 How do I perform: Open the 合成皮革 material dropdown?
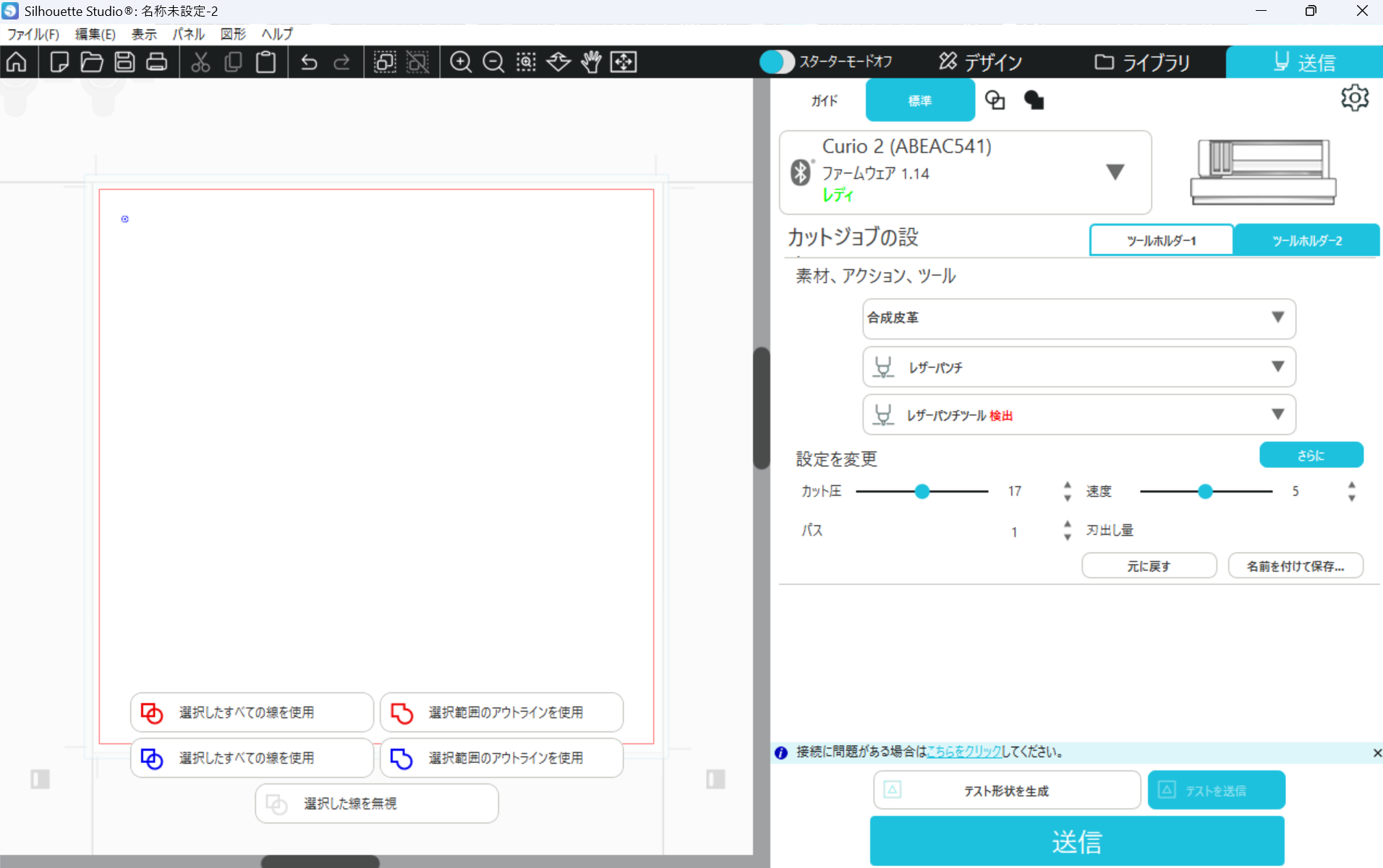point(1078,318)
